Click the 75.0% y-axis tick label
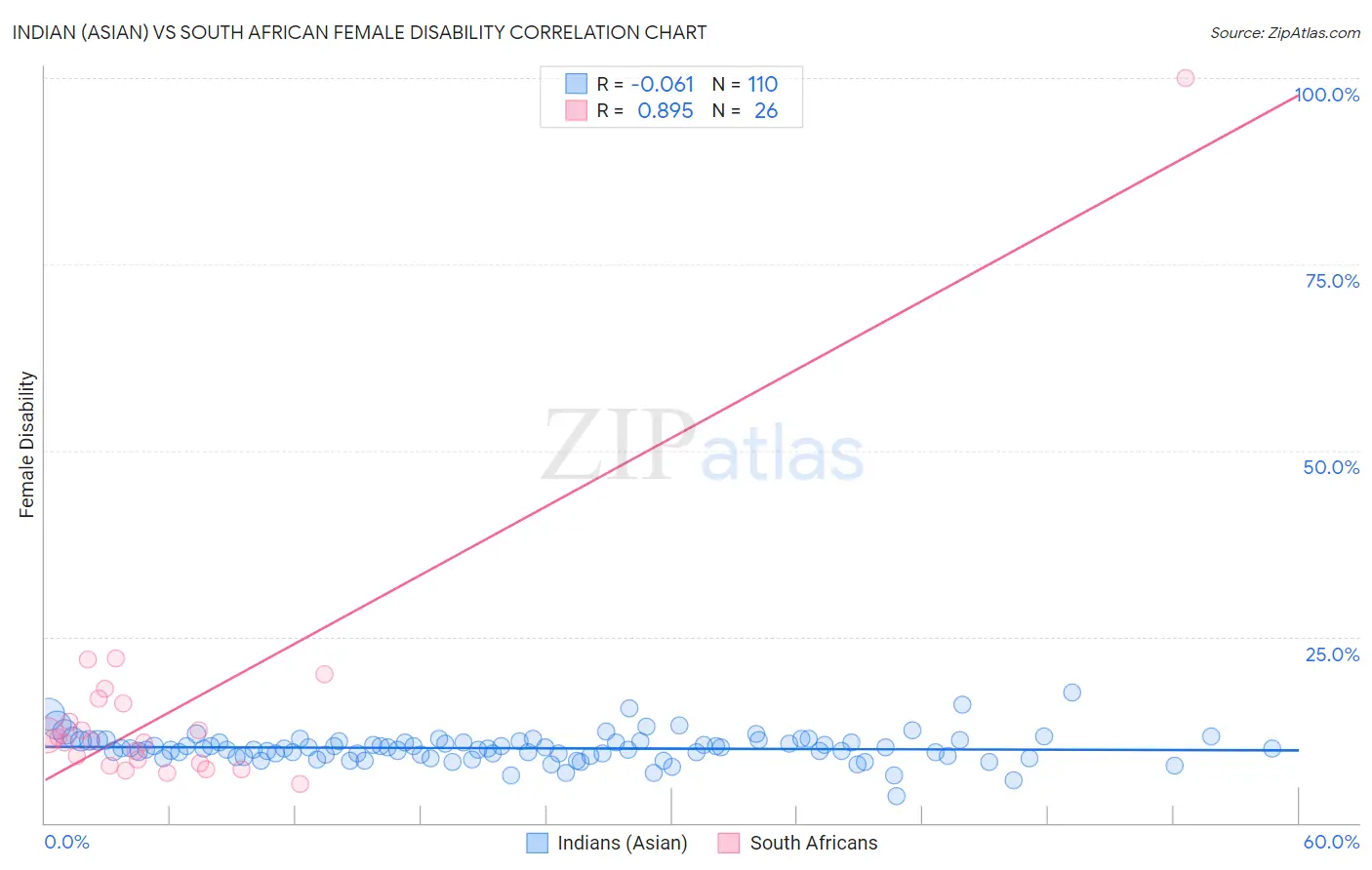 pyautogui.click(x=1332, y=281)
